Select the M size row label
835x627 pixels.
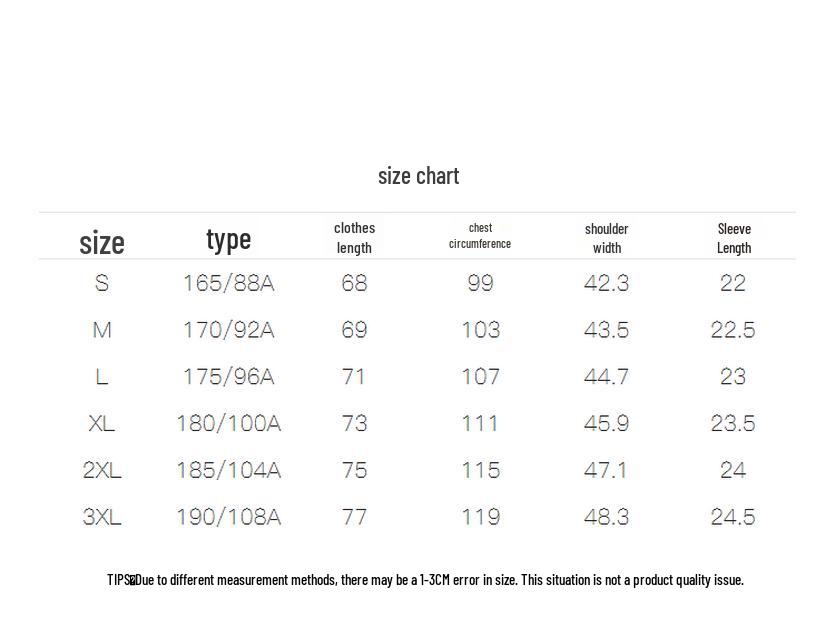click(102, 330)
